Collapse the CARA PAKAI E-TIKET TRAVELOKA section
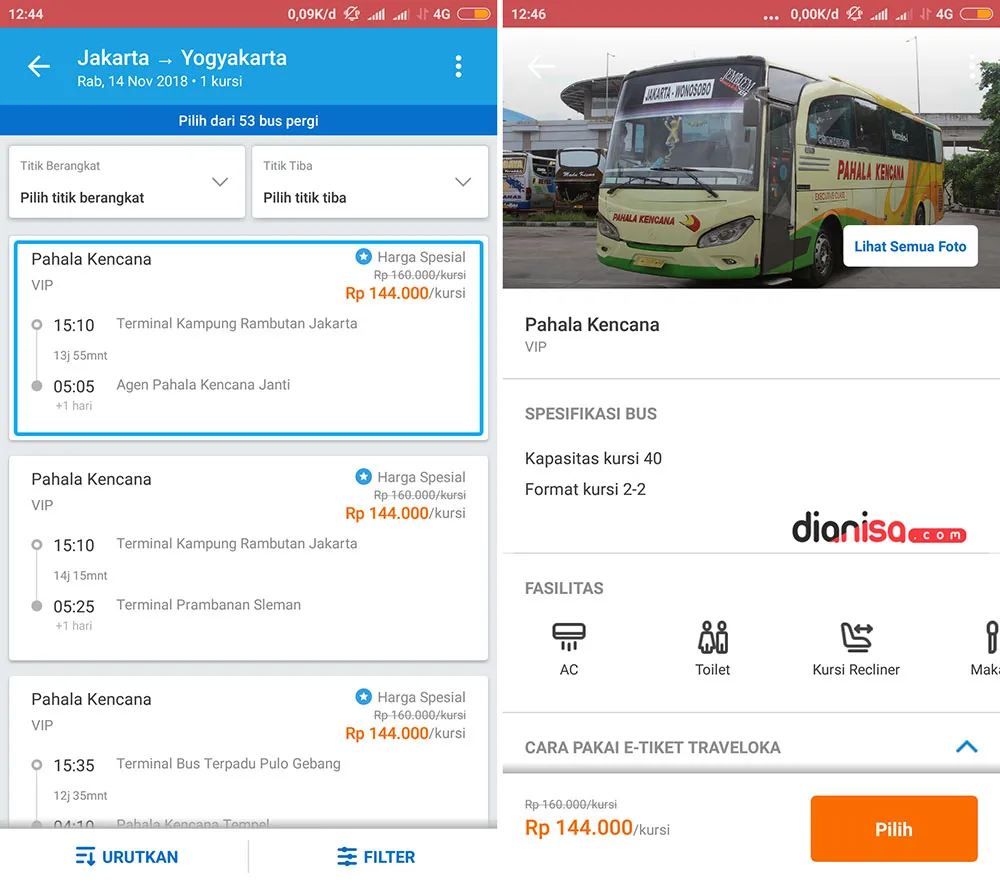This screenshot has width=1000, height=884. (966, 746)
